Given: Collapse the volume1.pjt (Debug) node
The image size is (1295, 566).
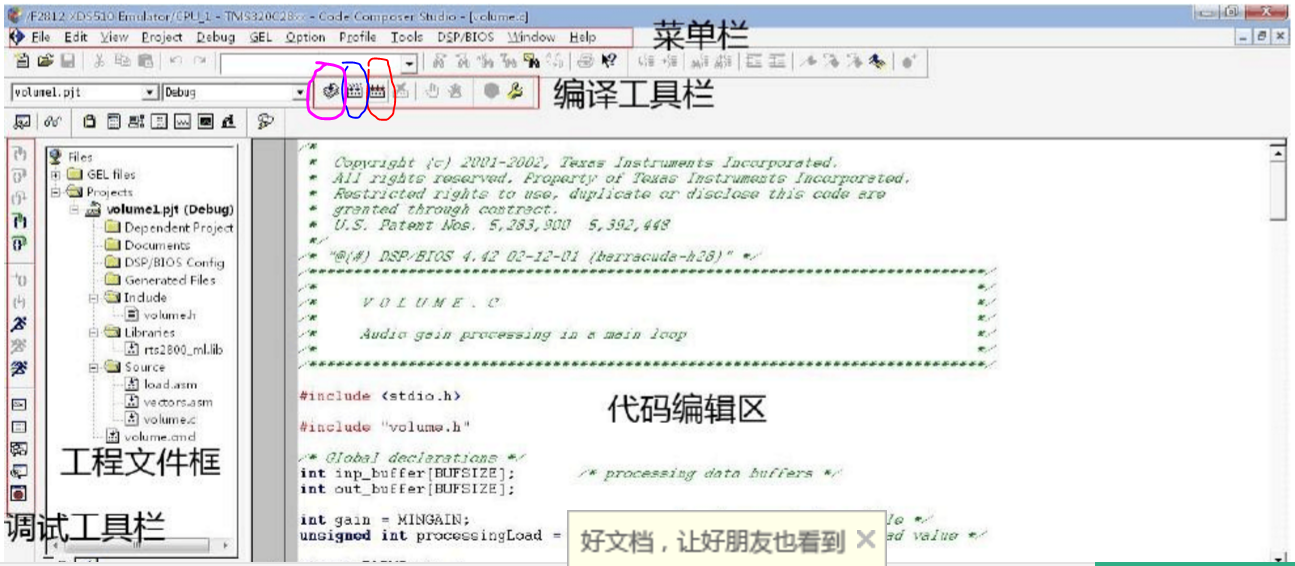Looking at the screenshot, I should [73, 210].
